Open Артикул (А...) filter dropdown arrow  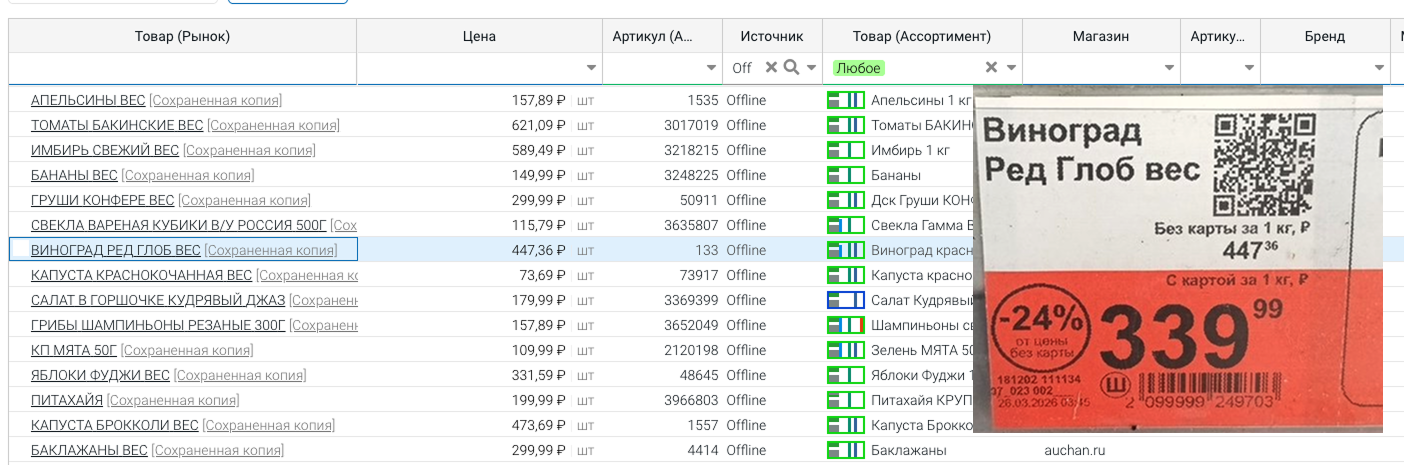coord(711,68)
